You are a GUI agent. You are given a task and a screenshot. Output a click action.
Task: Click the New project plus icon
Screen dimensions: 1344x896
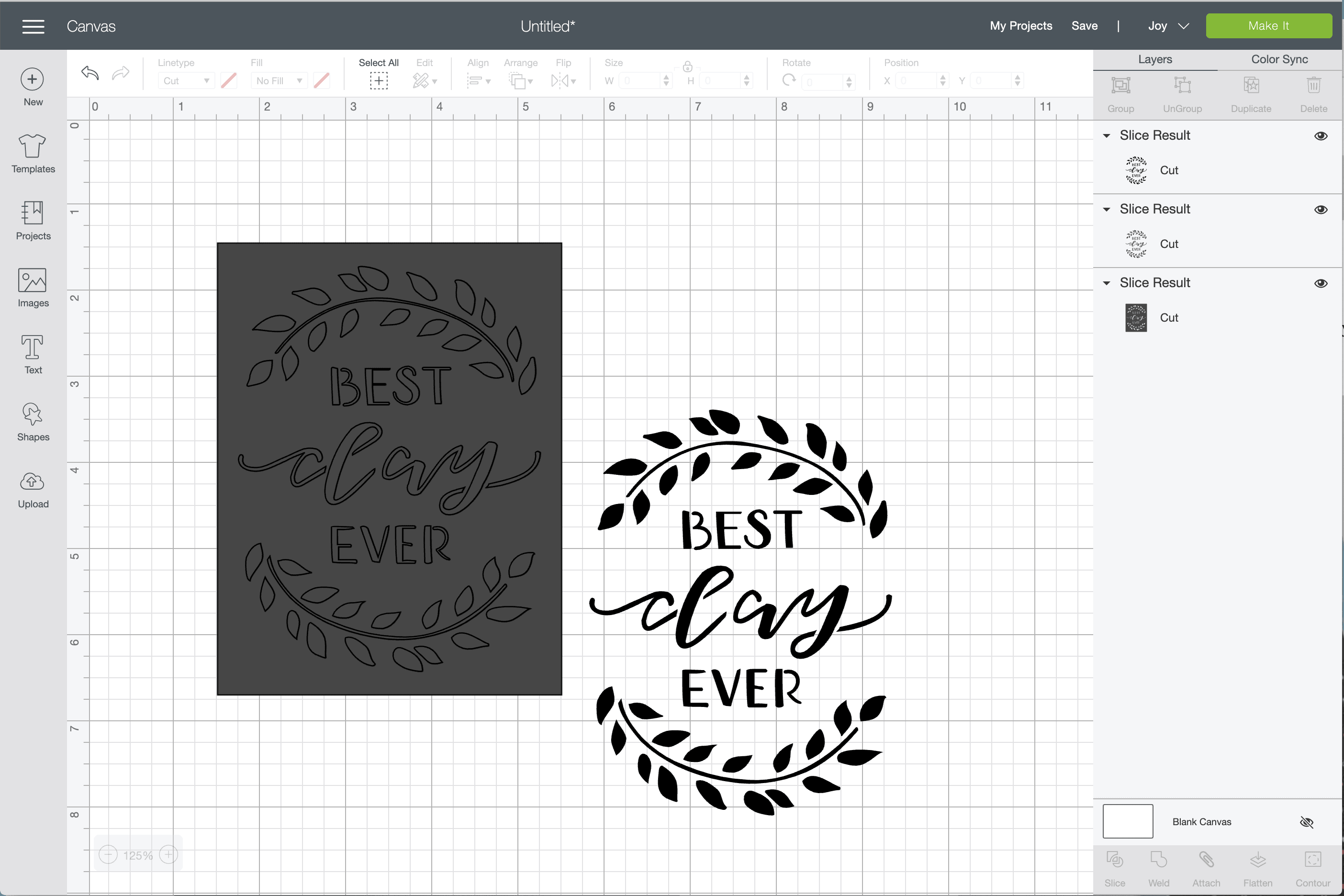point(33,79)
